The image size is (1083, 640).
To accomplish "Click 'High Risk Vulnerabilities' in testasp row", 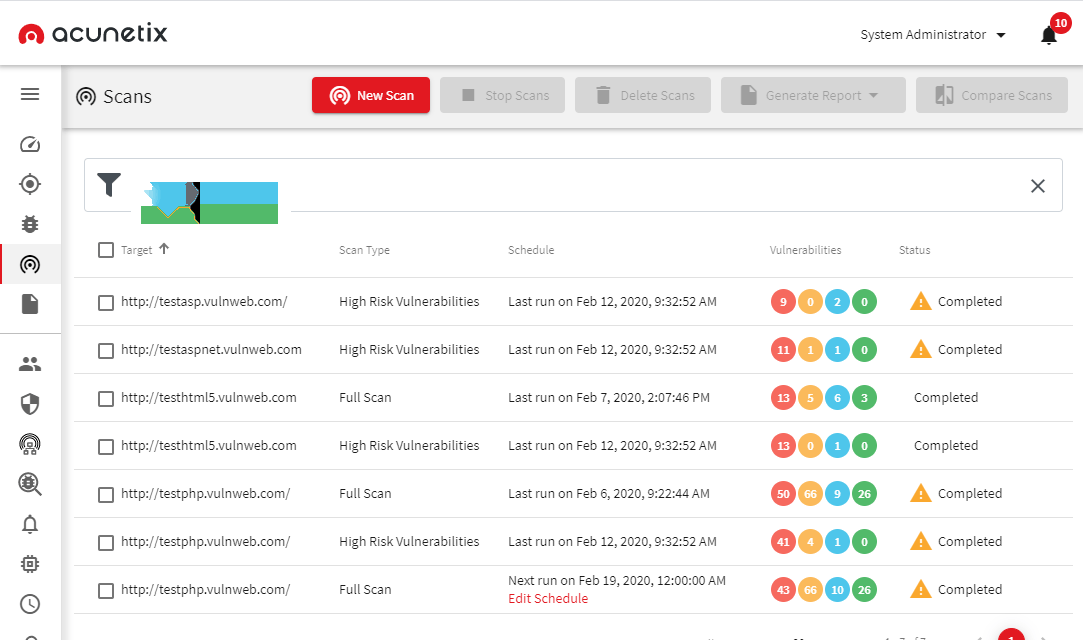I will pos(409,302).
